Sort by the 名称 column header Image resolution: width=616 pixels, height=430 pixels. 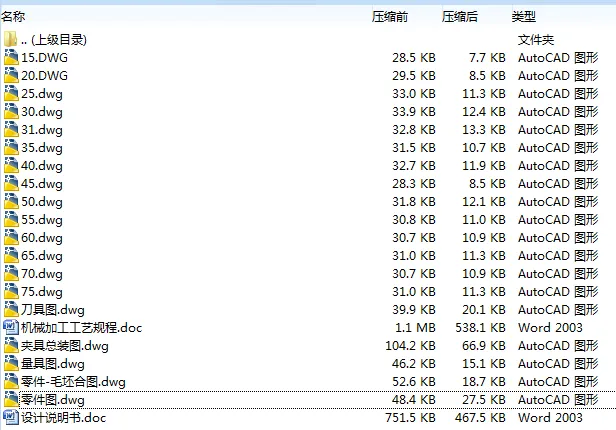click(13, 16)
